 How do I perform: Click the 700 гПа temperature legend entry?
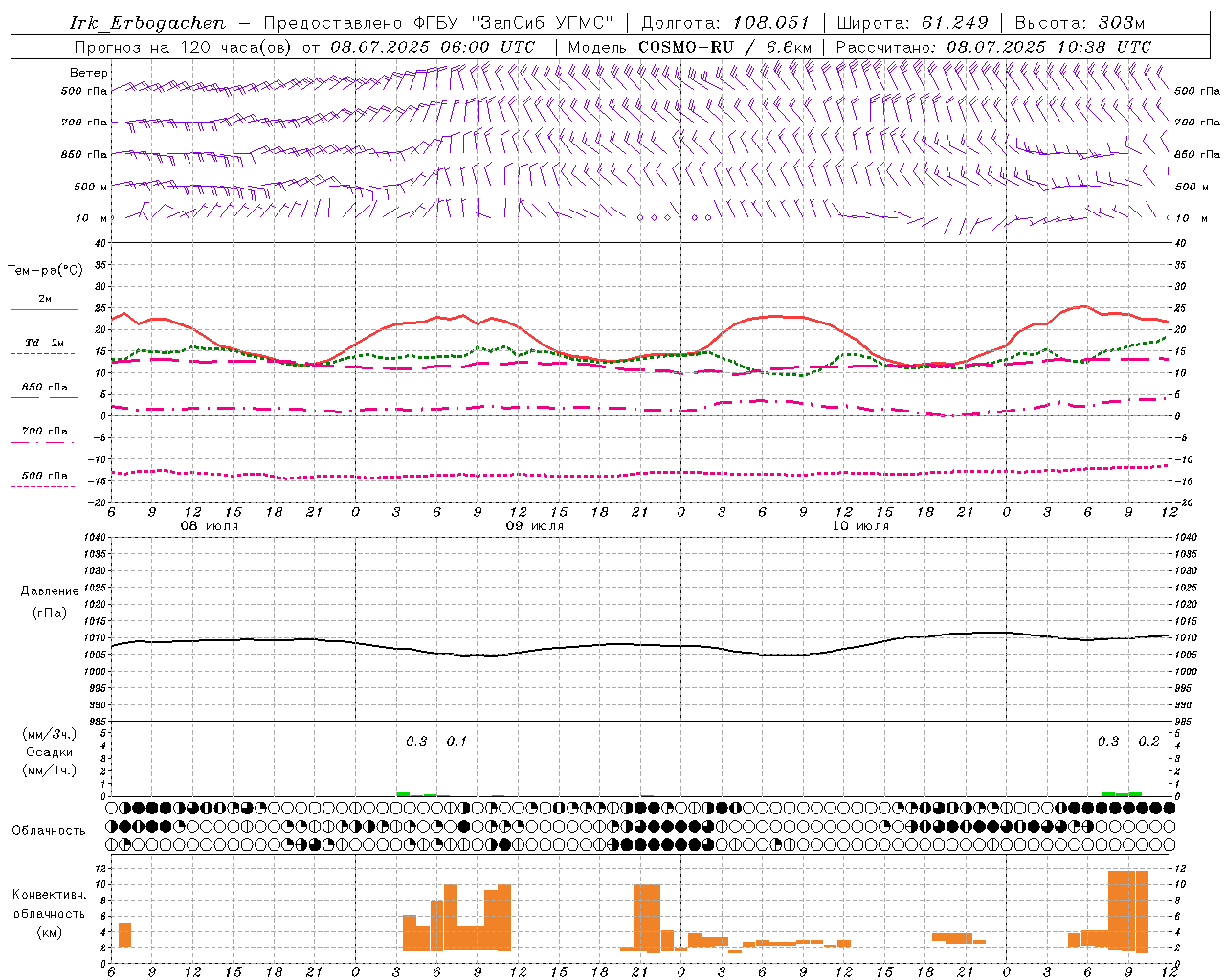point(45,432)
